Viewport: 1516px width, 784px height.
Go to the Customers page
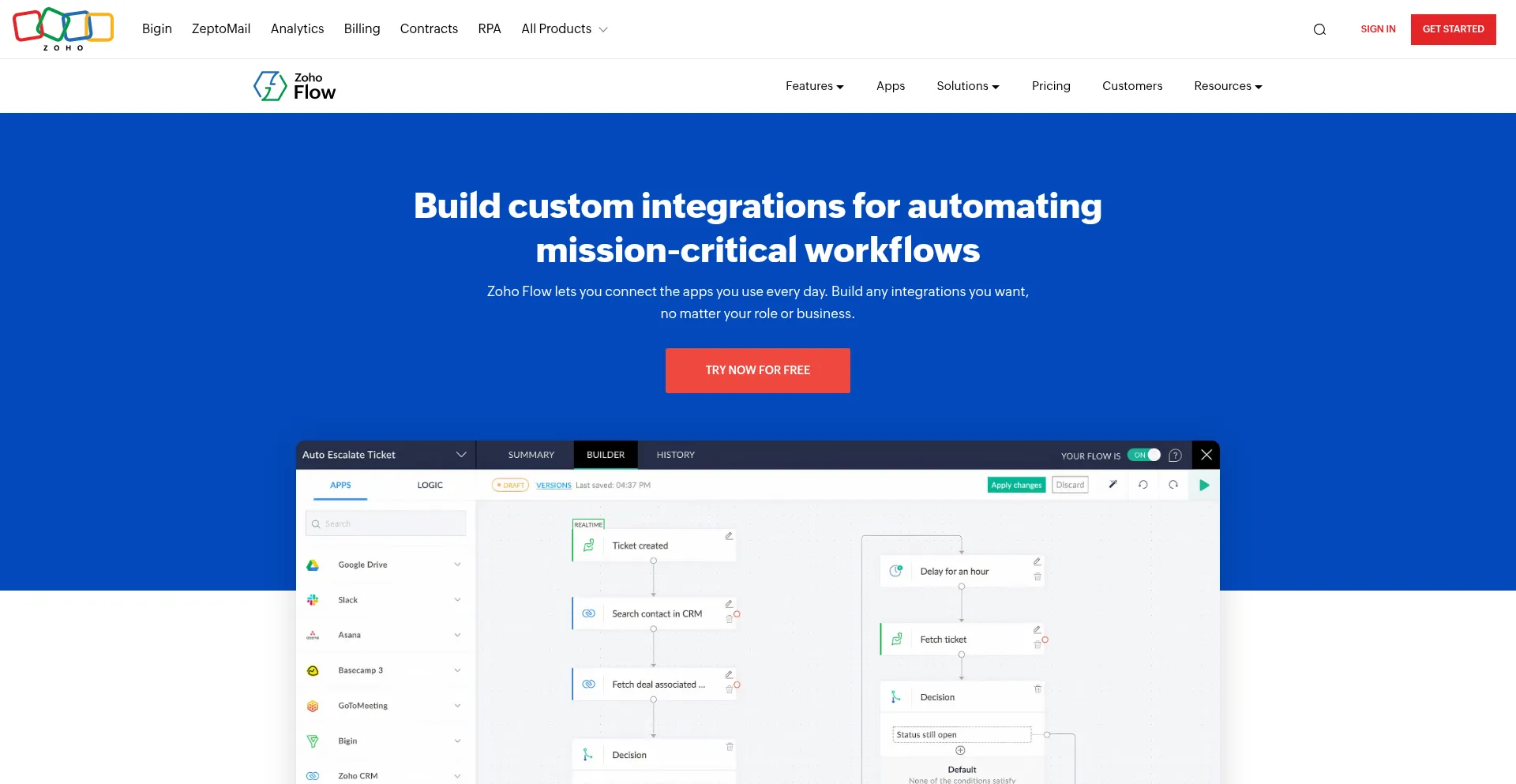click(x=1132, y=86)
